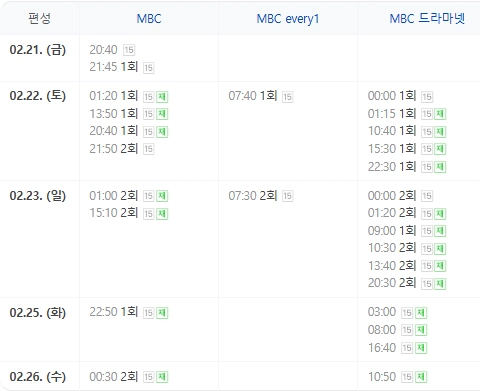Click the 드라마넷 08:00 entry
Image resolution: width=480 pixels, height=391 pixels.
click(x=382, y=330)
